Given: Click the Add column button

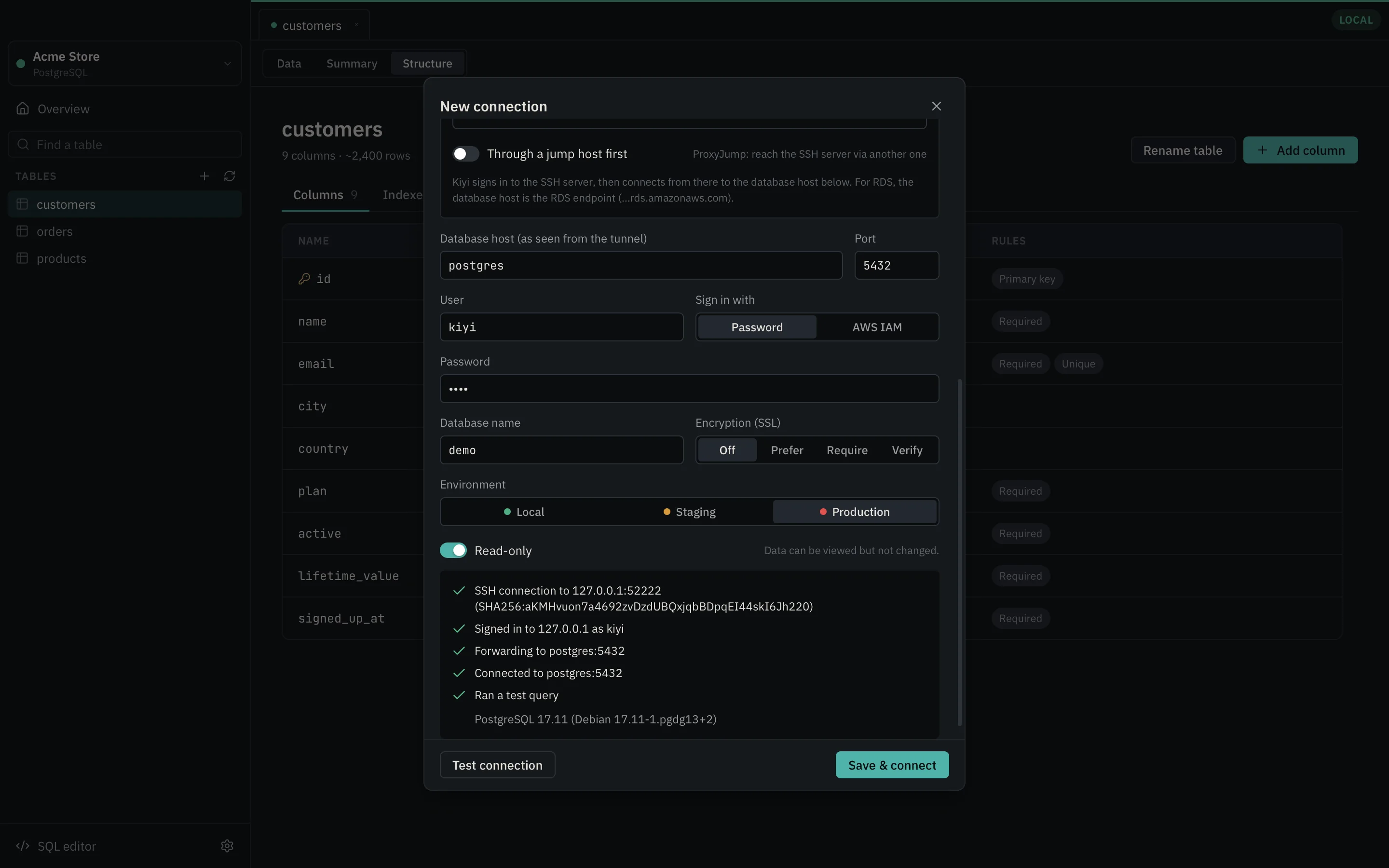Looking at the screenshot, I should click(x=1300, y=150).
